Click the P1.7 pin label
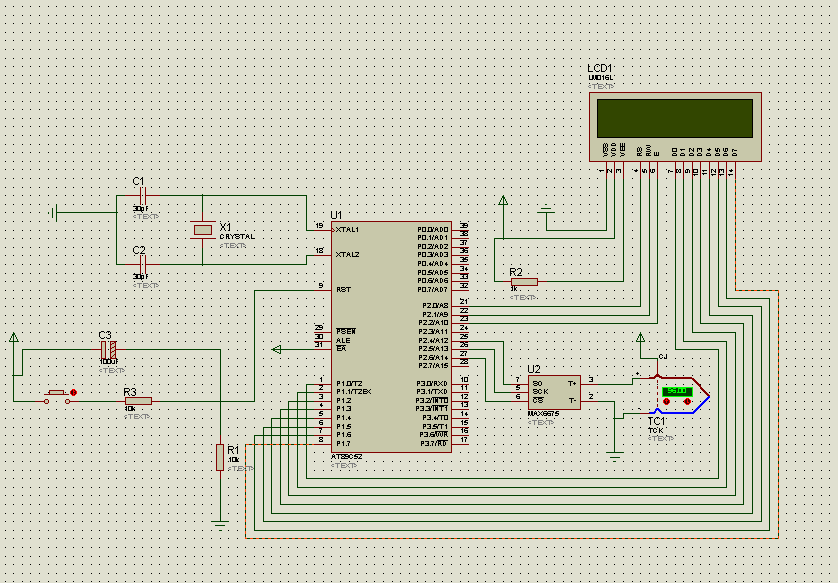The width and height of the screenshot is (838, 583). tap(343, 444)
